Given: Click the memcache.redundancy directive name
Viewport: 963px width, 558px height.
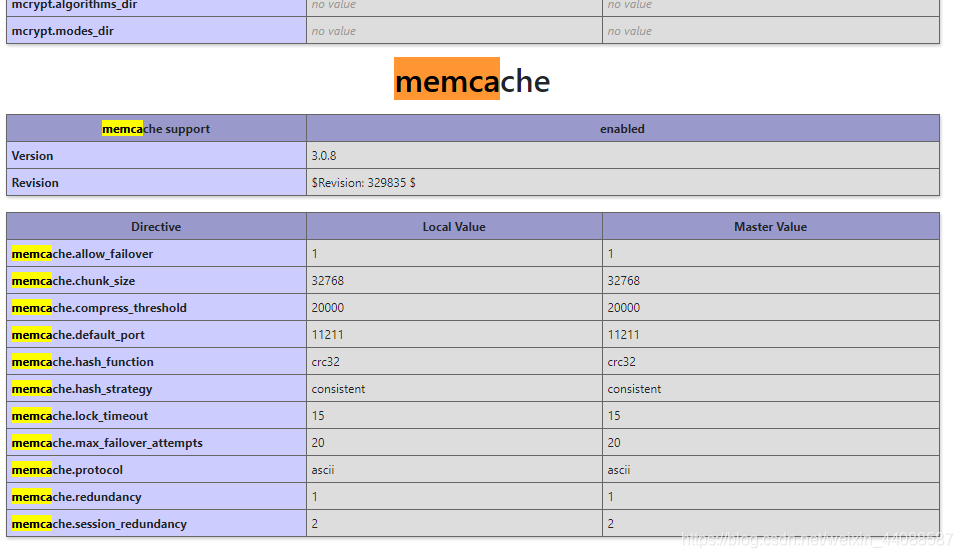Looking at the screenshot, I should 76,497.
